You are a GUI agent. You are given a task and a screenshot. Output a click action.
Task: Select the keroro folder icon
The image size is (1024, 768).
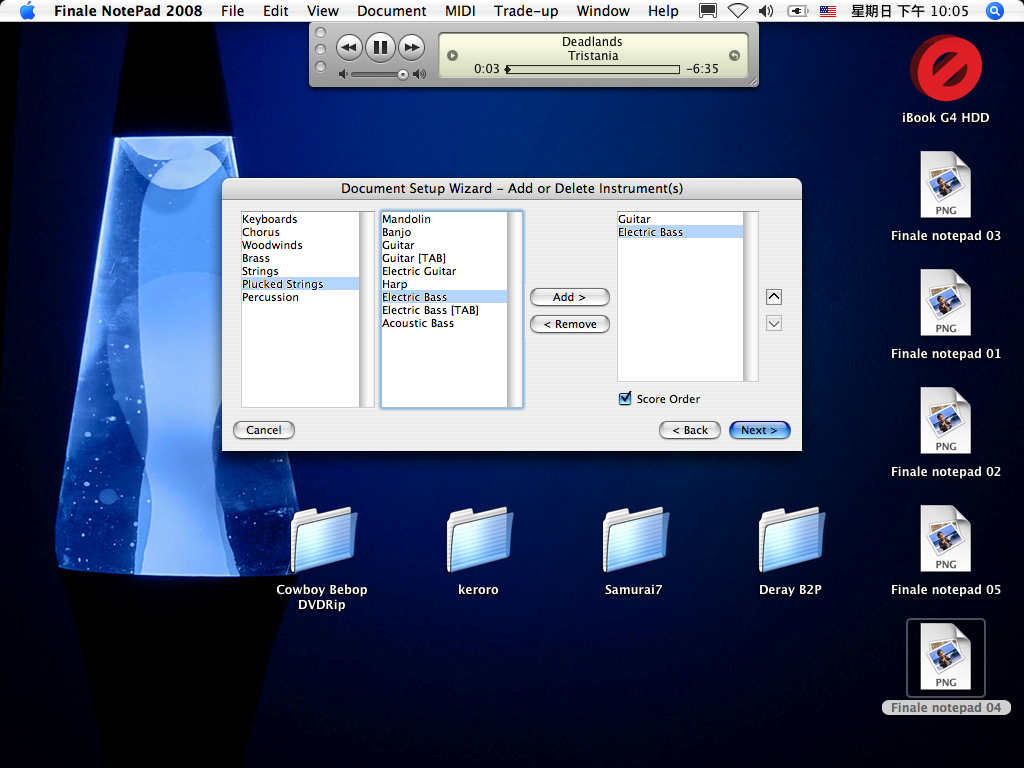click(x=478, y=541)
